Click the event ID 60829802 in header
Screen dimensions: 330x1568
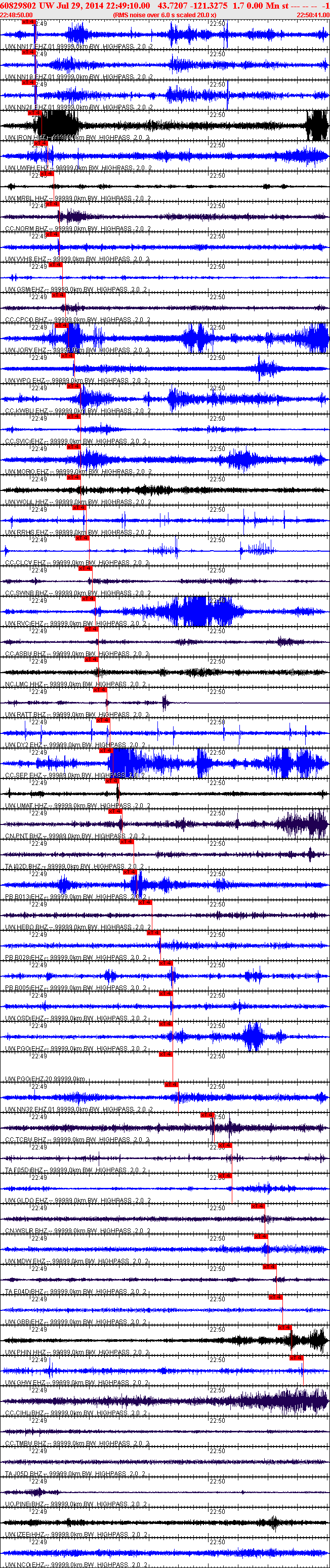click(x=18, y=6)
